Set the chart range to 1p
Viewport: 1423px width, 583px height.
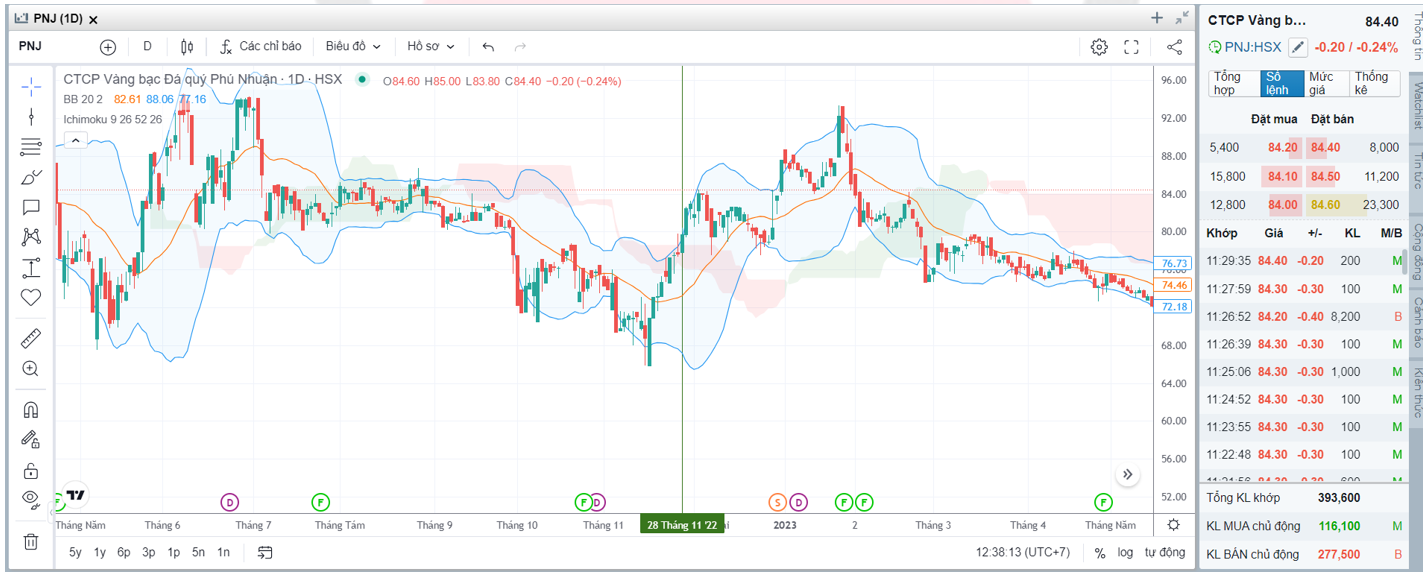click(x=174, y=552)
